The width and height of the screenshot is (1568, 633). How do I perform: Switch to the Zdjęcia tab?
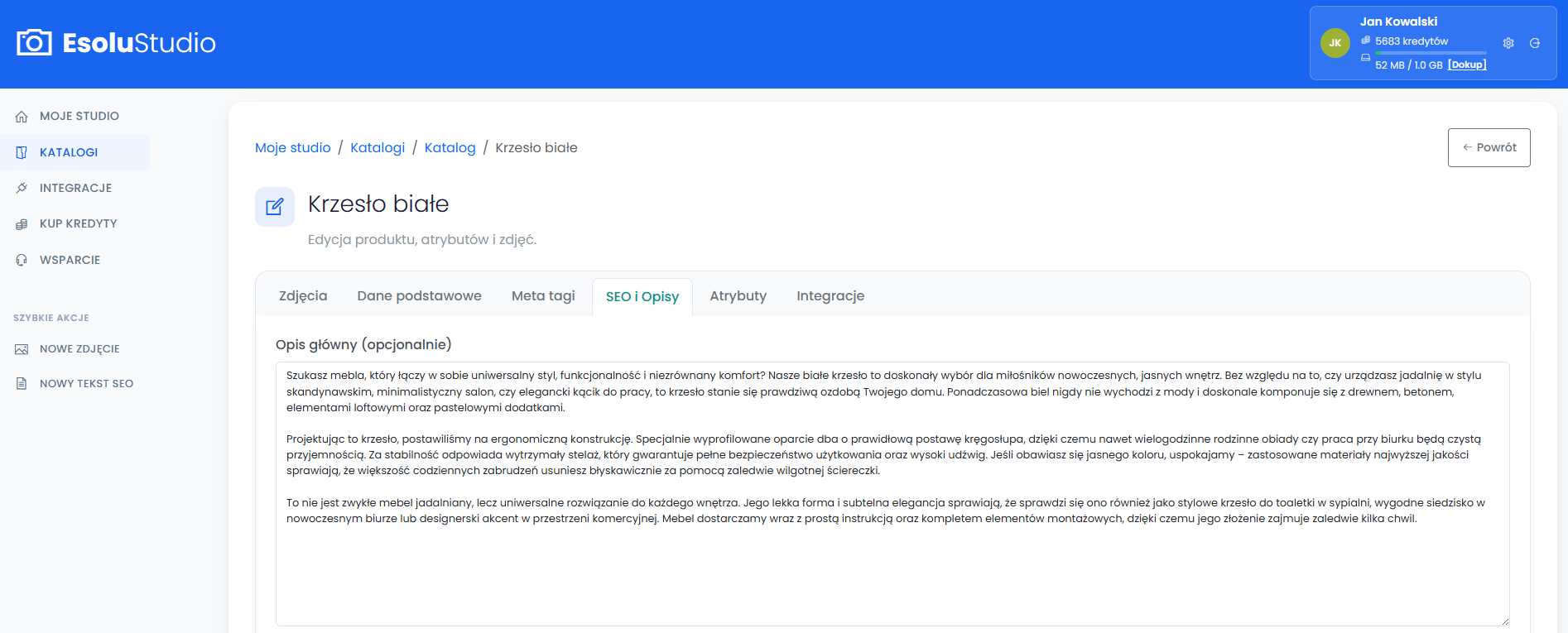coord(303,296)
